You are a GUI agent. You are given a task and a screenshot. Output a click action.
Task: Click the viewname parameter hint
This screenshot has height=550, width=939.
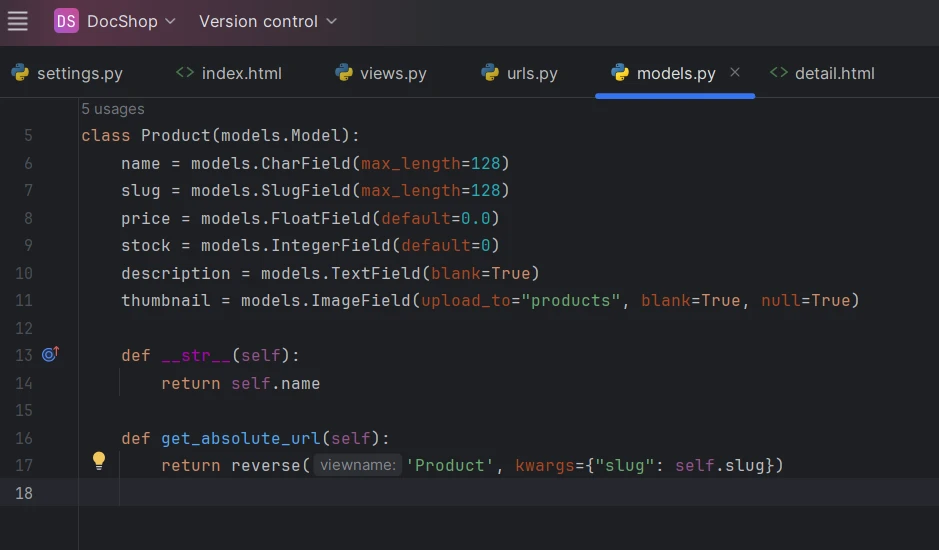pyautogui.click(x=357, y=465)
